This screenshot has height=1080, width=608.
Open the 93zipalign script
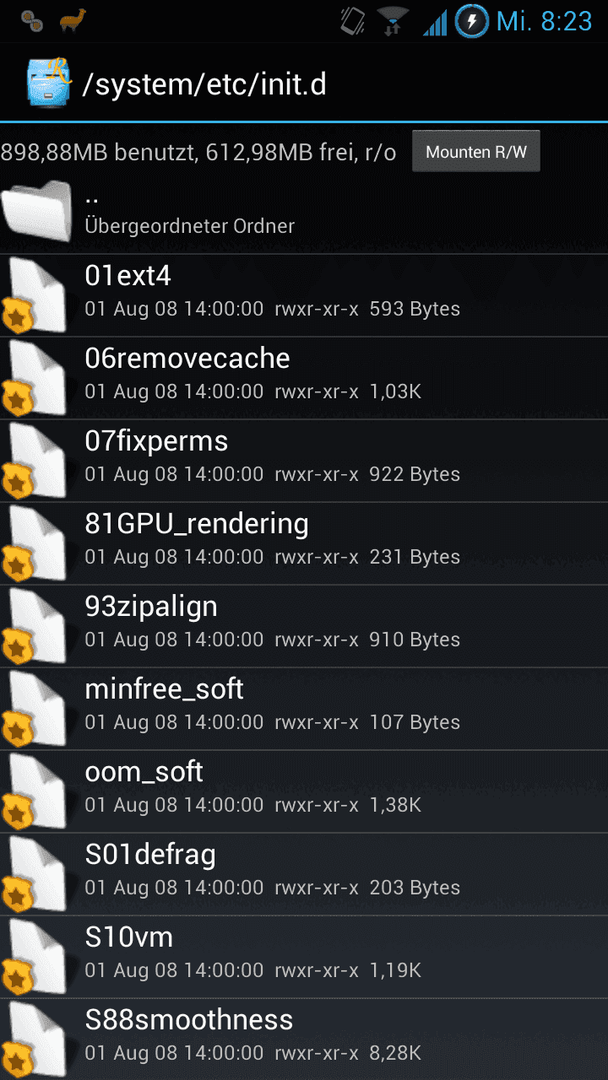coord(304,626)
